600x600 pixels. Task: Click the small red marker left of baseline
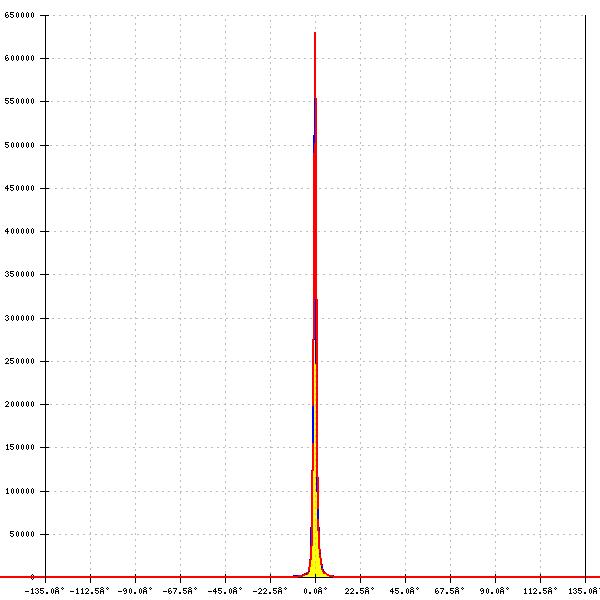coord(32,577)
